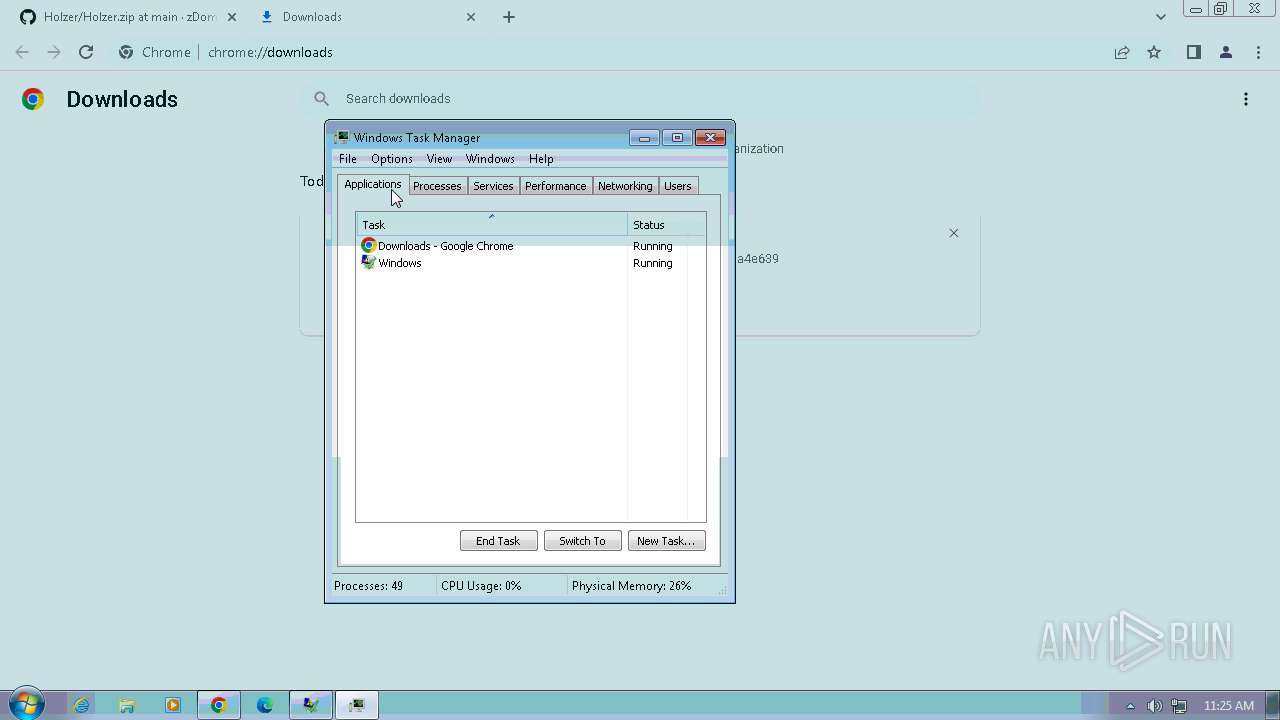Image resolution: width=1280 pixels, height=720 pixels.
Task: Open Windows Media Player from the taskbar
Action: point(173,705)
